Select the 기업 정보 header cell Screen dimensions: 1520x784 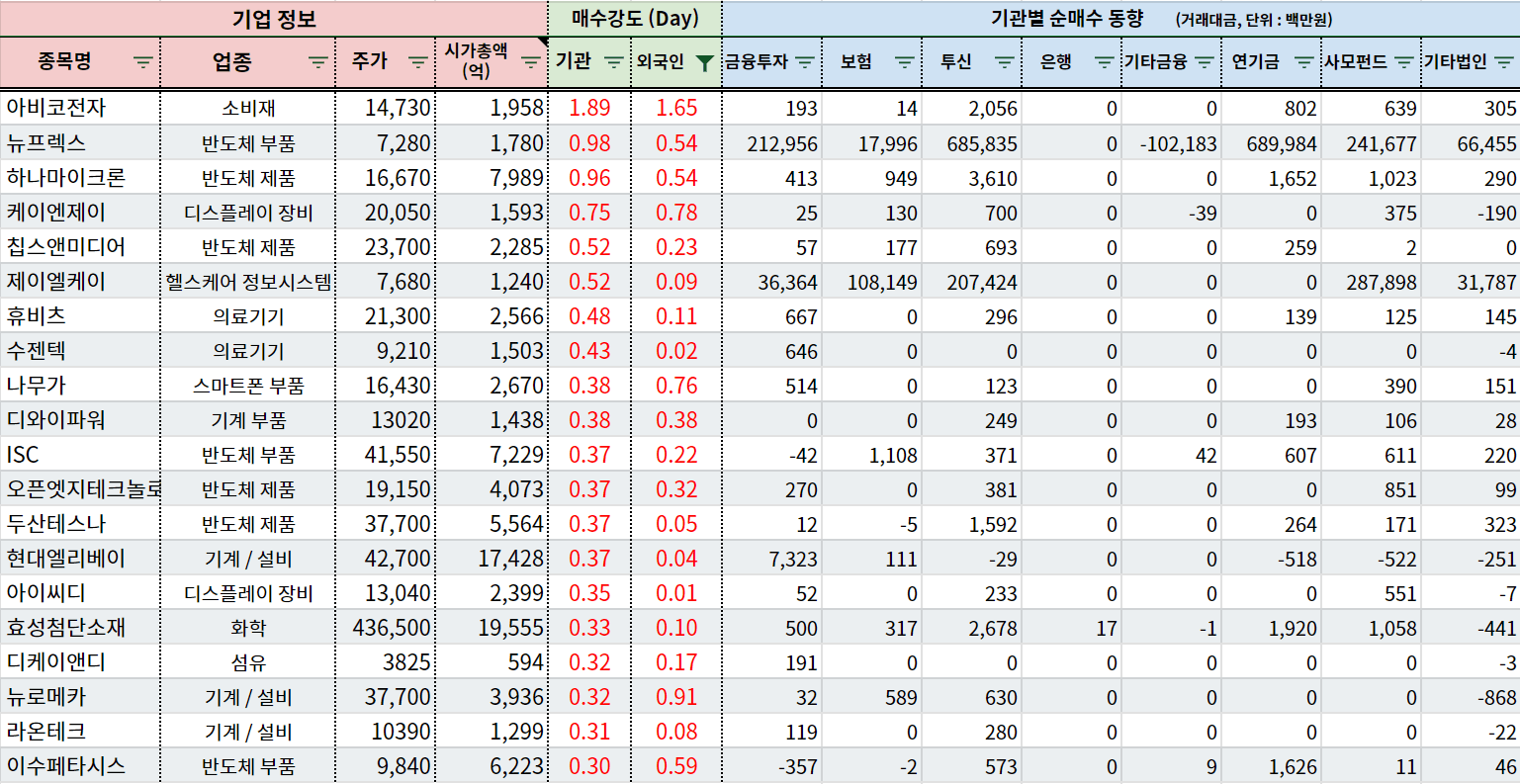[x=274, y=19]
